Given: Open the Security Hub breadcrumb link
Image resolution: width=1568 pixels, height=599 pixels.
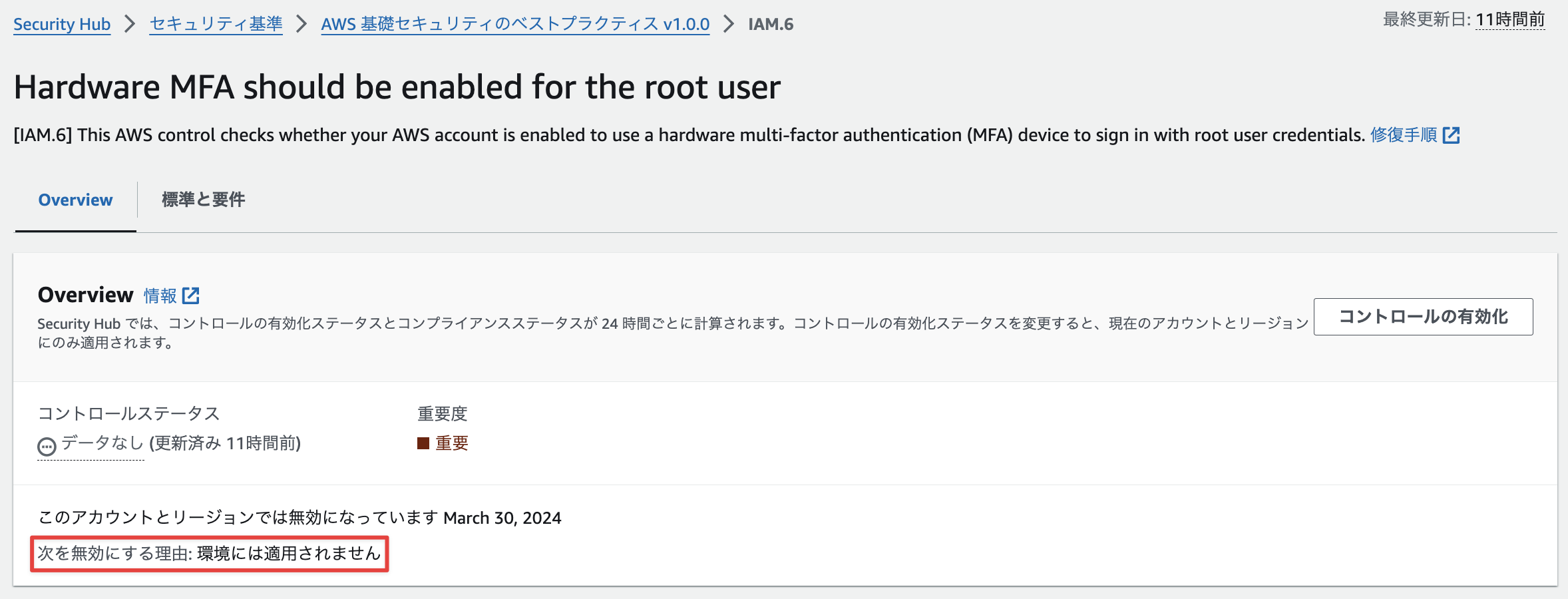Looking at the screenshot, I should 62,25.
